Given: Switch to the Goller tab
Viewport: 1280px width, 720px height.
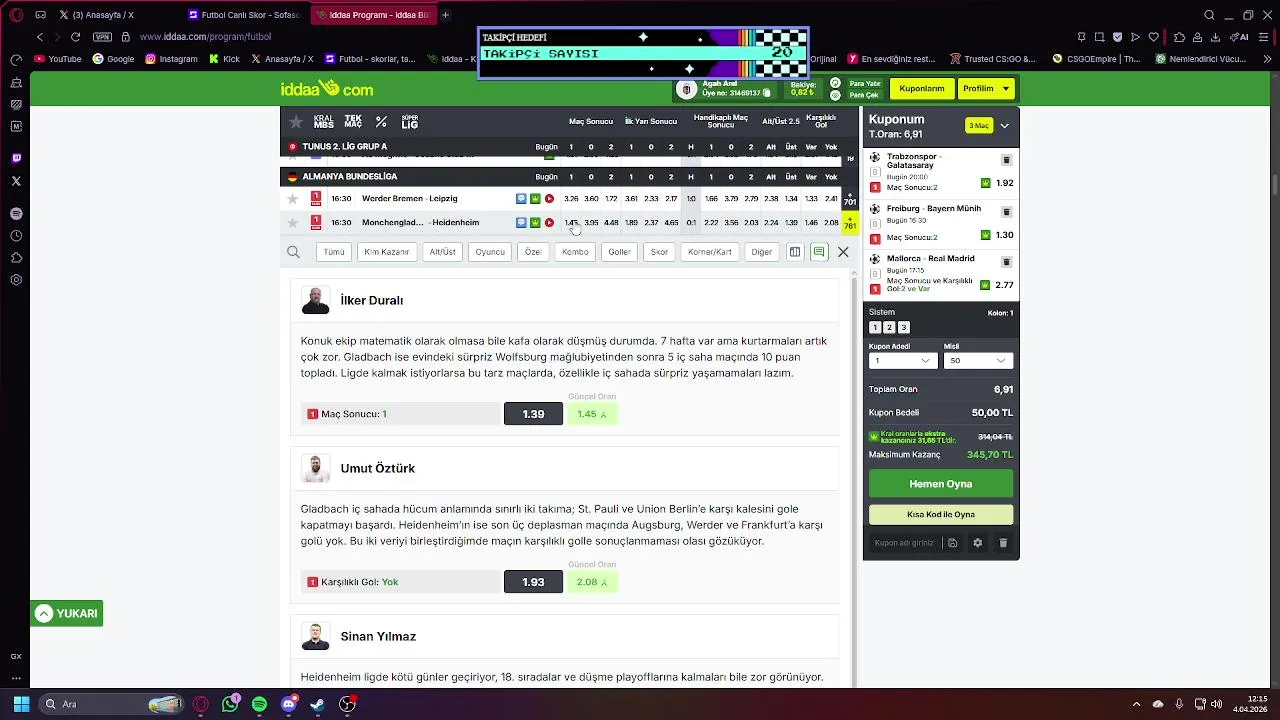Looking at the screenshot, I should point(619,252).
